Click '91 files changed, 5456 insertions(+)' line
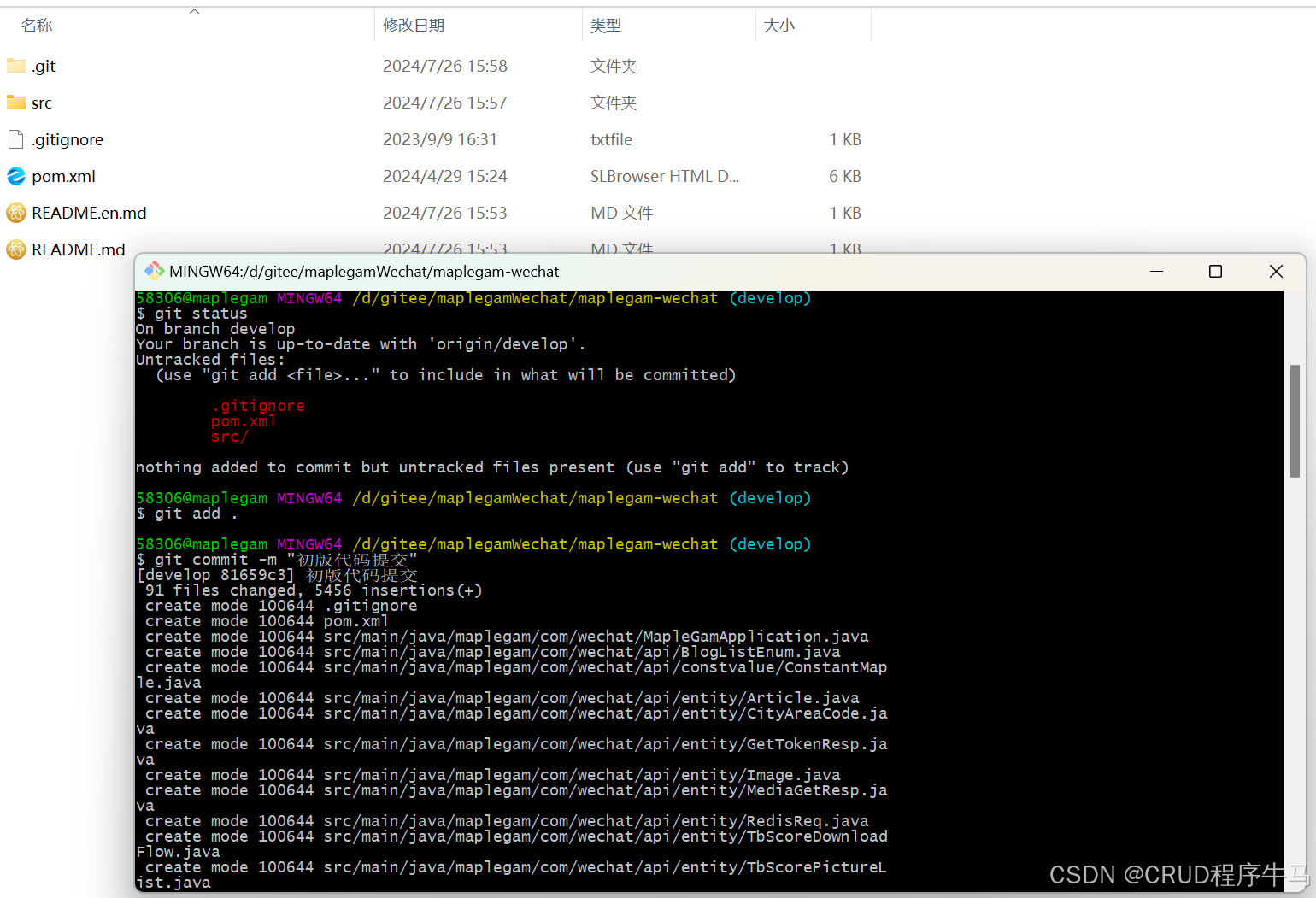1316x898 pixels. pyautogui.click(x=314, y=590)
